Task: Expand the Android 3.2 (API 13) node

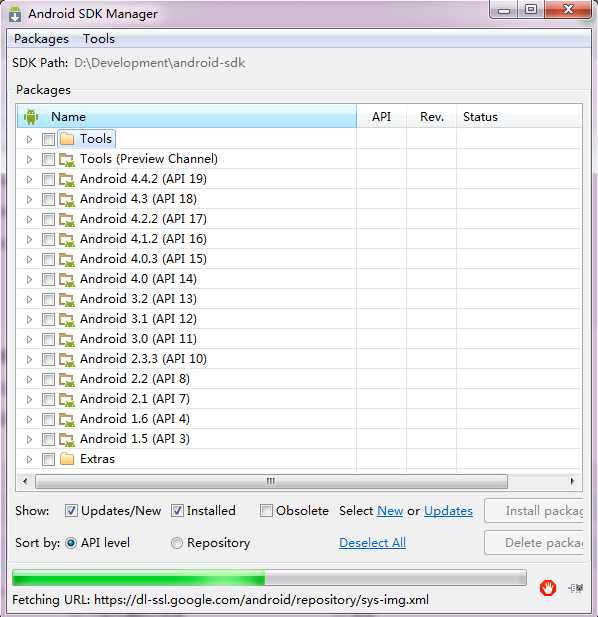Action: click(x=29, y=299)
